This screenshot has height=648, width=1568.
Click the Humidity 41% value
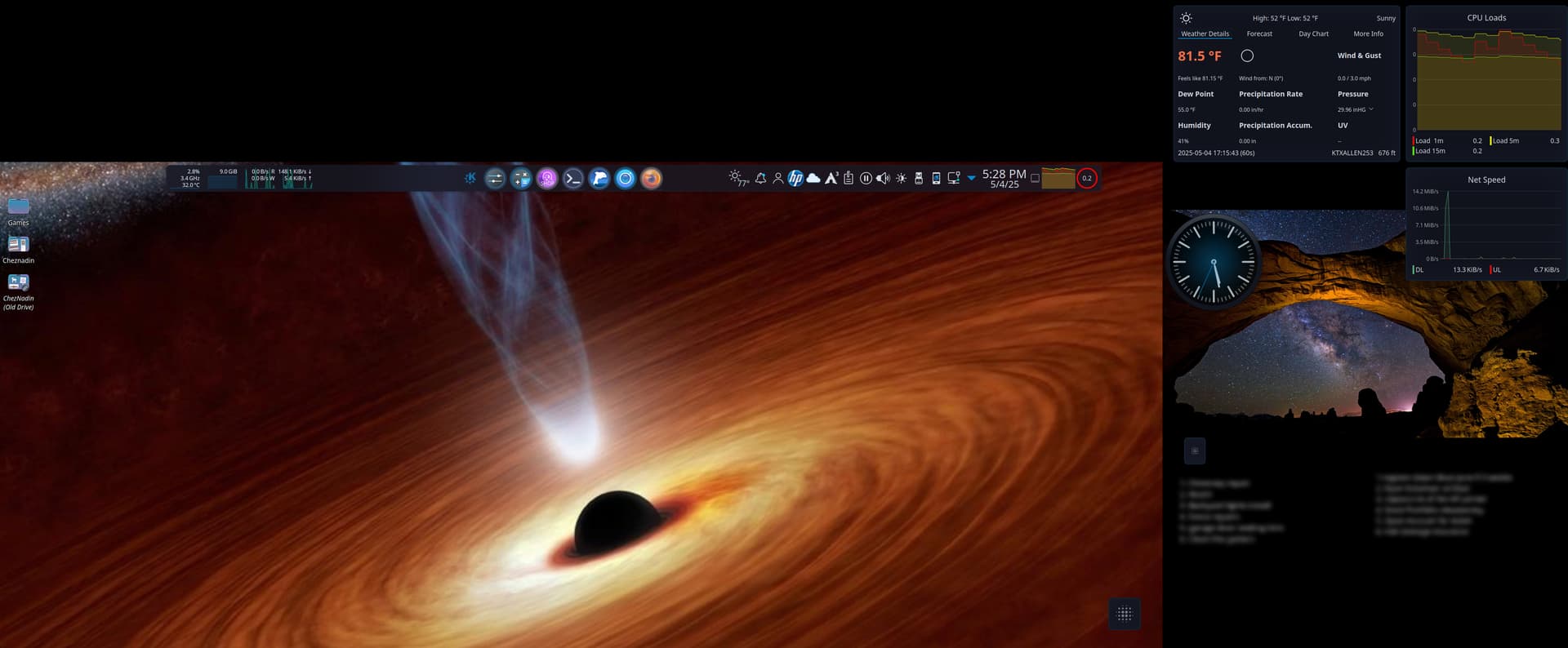click(1183, 141)
